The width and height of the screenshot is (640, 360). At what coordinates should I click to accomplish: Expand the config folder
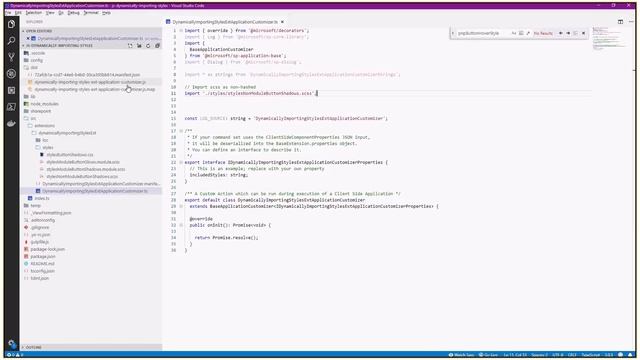(92, 60)
